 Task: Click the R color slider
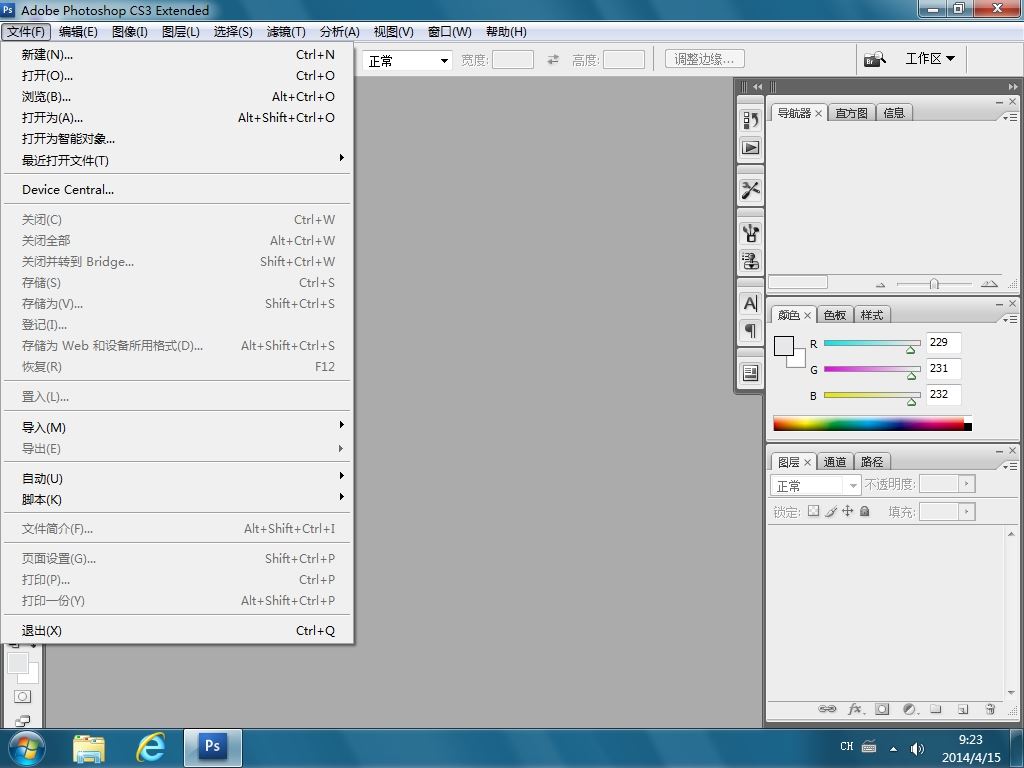click(x=872, y=344)
